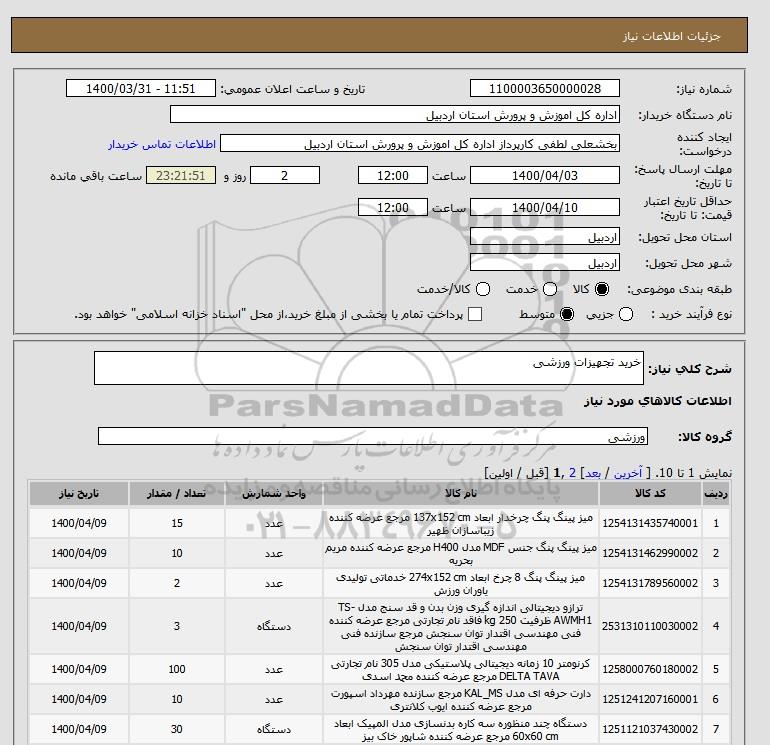This screenshot has width=770, height=745.
Task: Click the remaining days field showing 2
Action: 285,175
